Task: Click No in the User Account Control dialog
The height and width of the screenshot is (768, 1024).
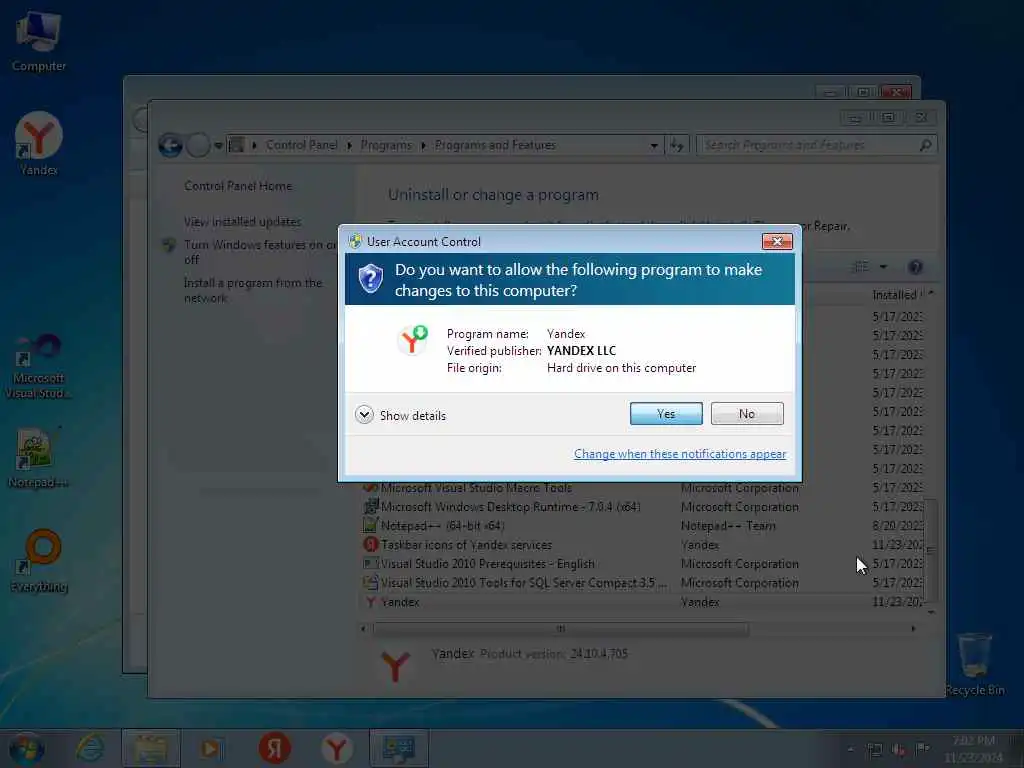Action: tap(746, 414)
